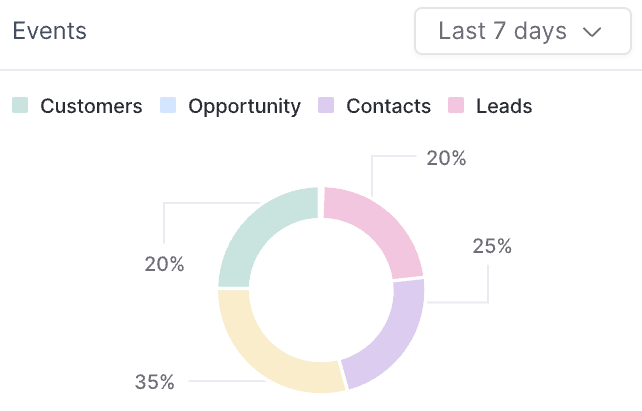
Task: Click the blue Opportunity legend swatch
Action: pos(168,106)
